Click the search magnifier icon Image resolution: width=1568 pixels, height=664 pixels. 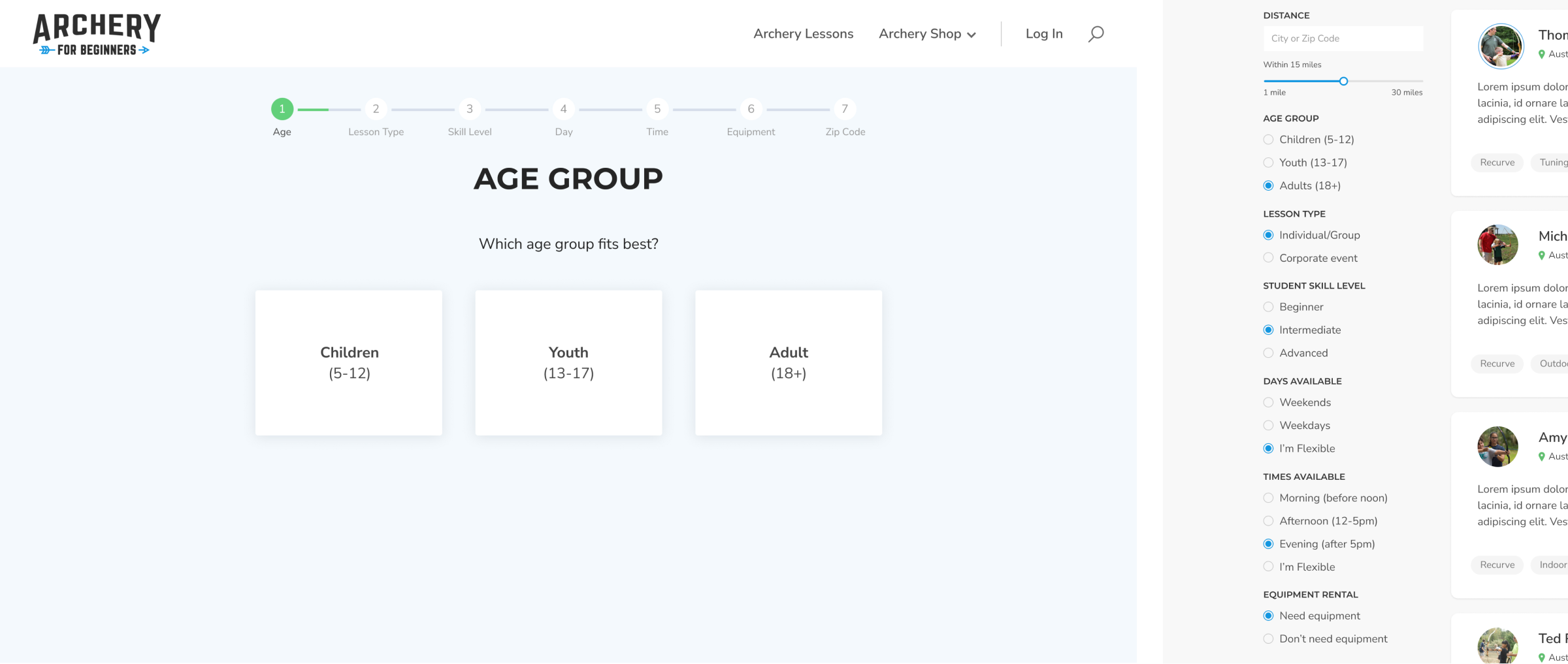pyautogui.click(x=1096, y=34)
